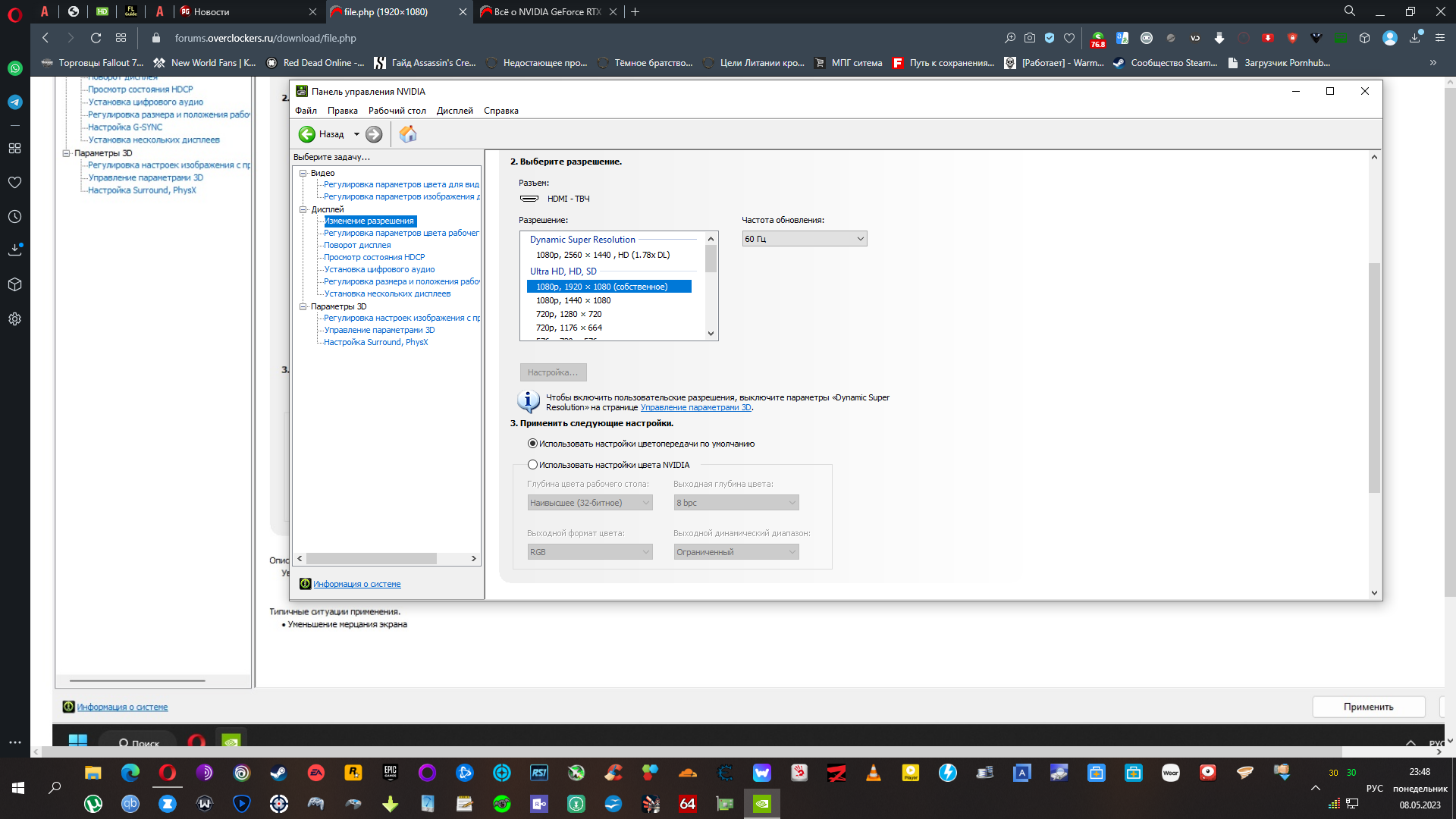This screenshot has width=1456, height=819.
Task: Click the Применить button
Action: click(x=1368, y=707)
